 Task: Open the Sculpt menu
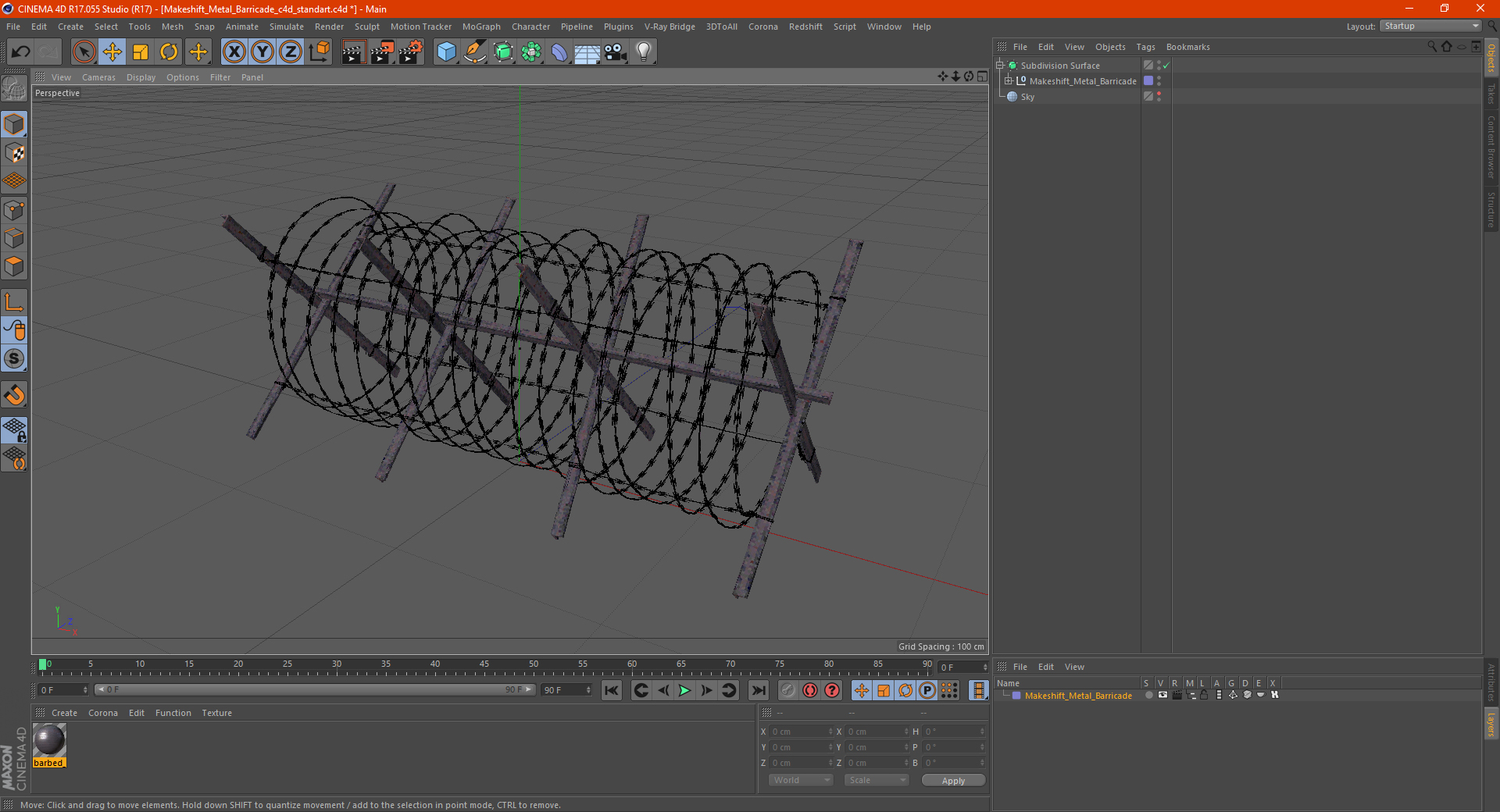[x=366, y=27]
